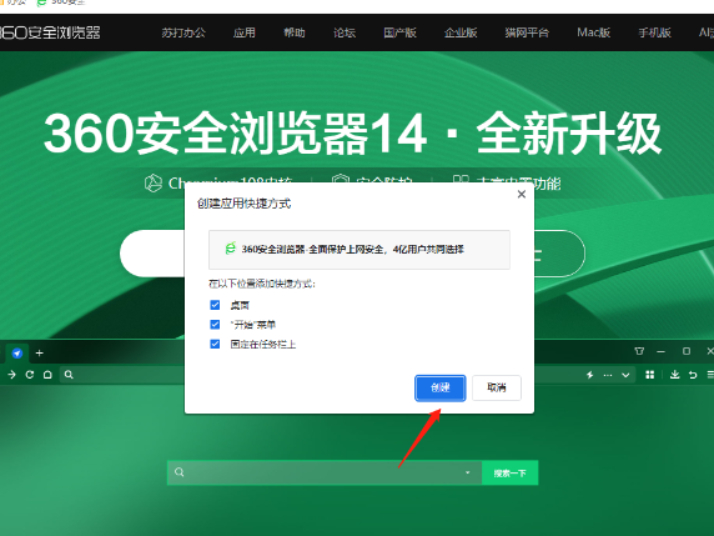Click the home icon in mock browser
714x536 pixels.
[x=47, y=374]
